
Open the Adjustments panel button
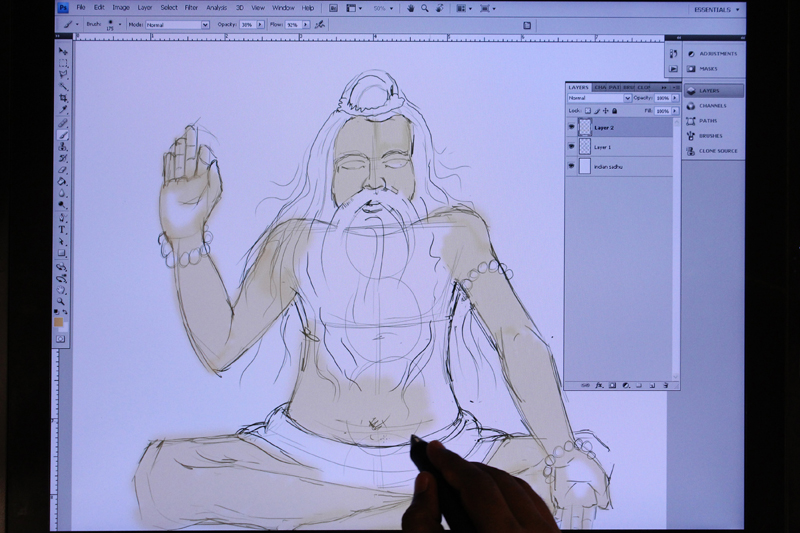tap(717, 54)
